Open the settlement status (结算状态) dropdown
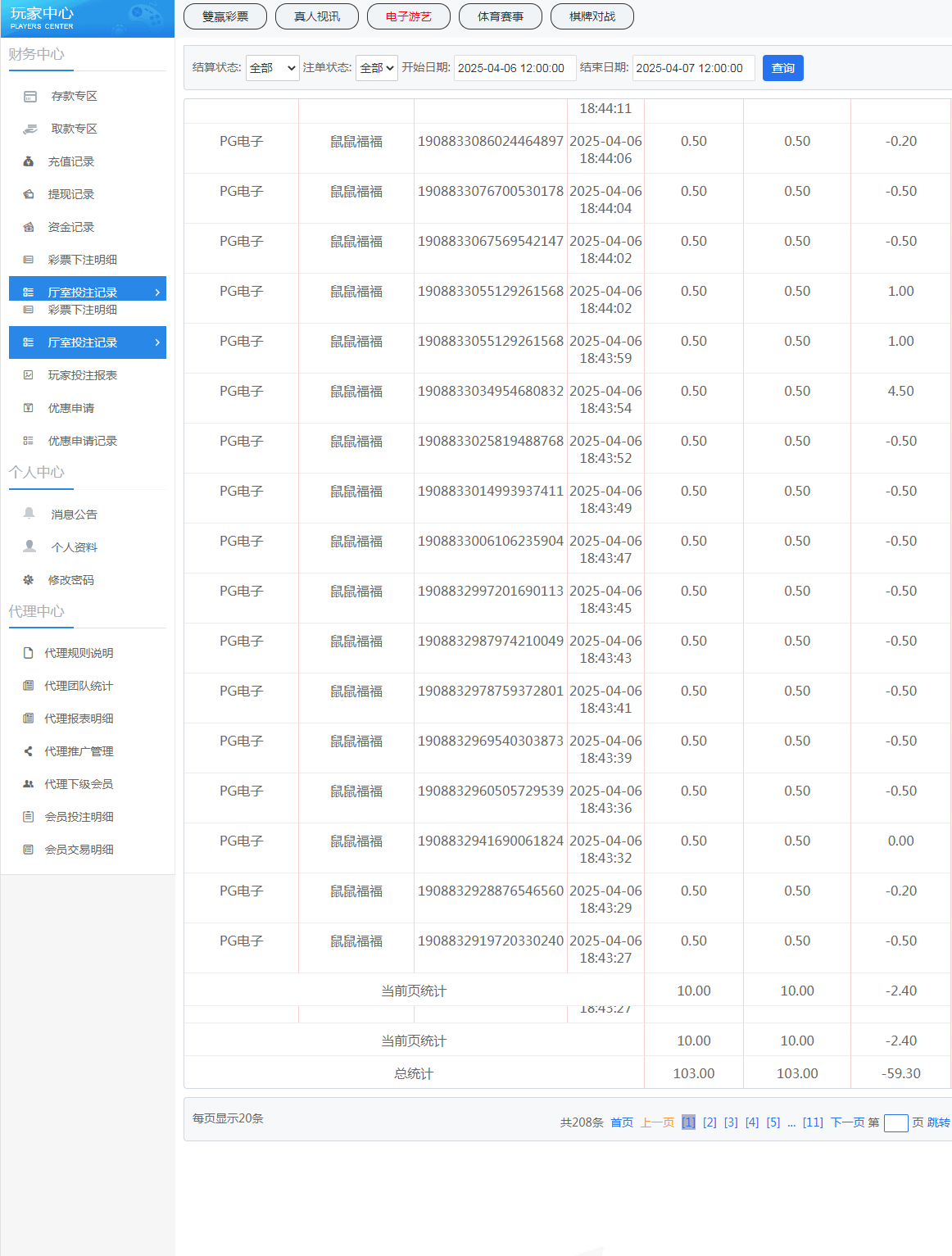952x1256 pixels. click(273, 68)
